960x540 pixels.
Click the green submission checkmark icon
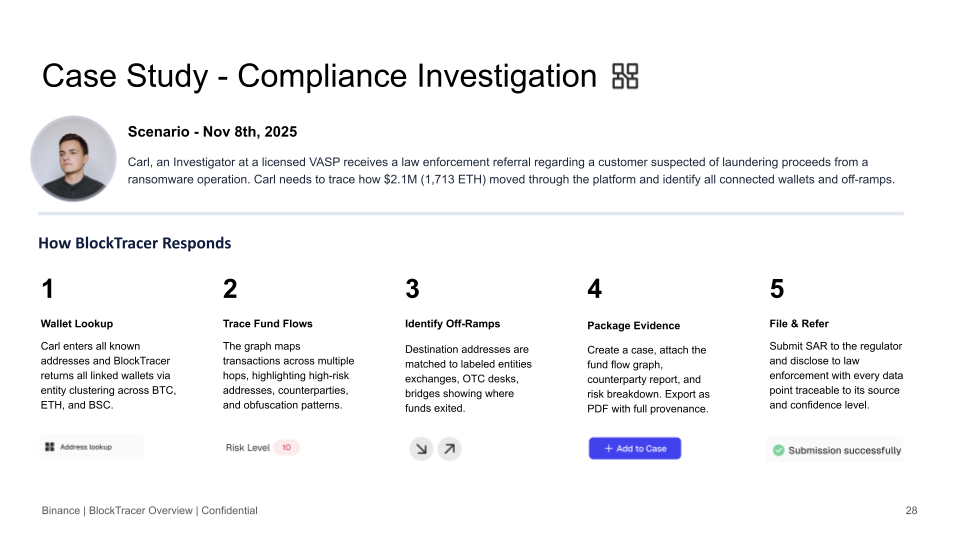778,451
